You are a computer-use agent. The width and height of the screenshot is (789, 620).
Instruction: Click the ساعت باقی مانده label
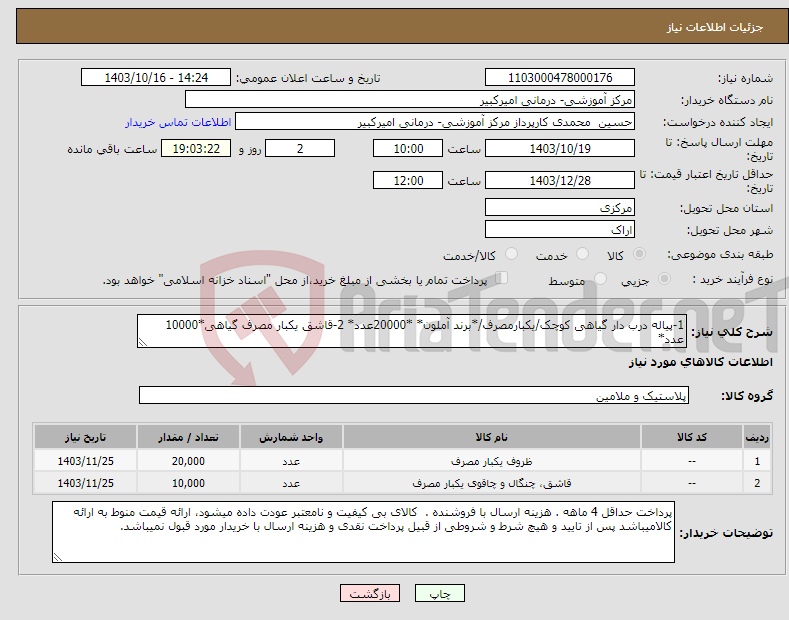tap(112, 149)
